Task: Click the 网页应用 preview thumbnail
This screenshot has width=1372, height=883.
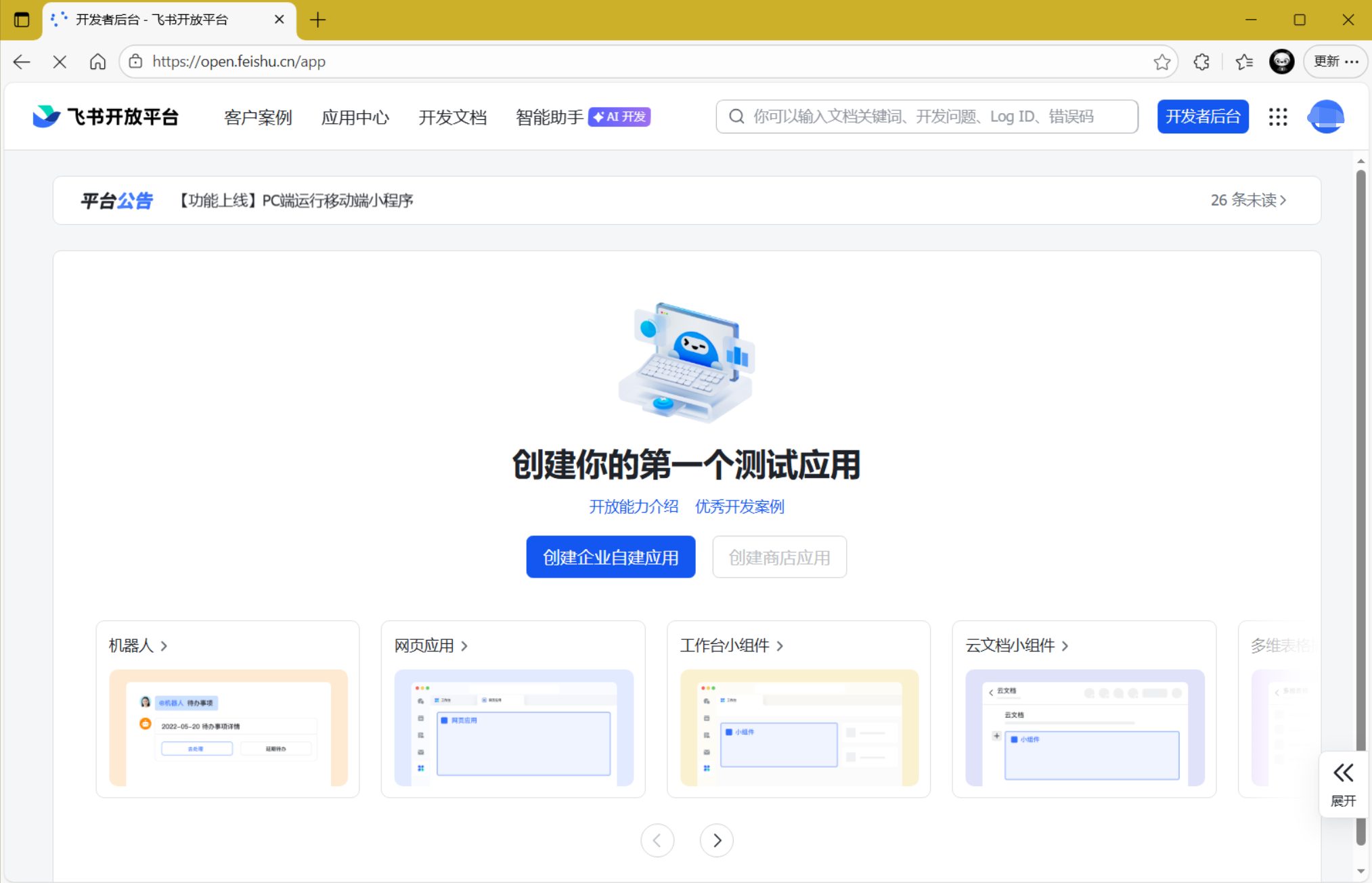Action: pyautogui.click(x=514, y=727)
